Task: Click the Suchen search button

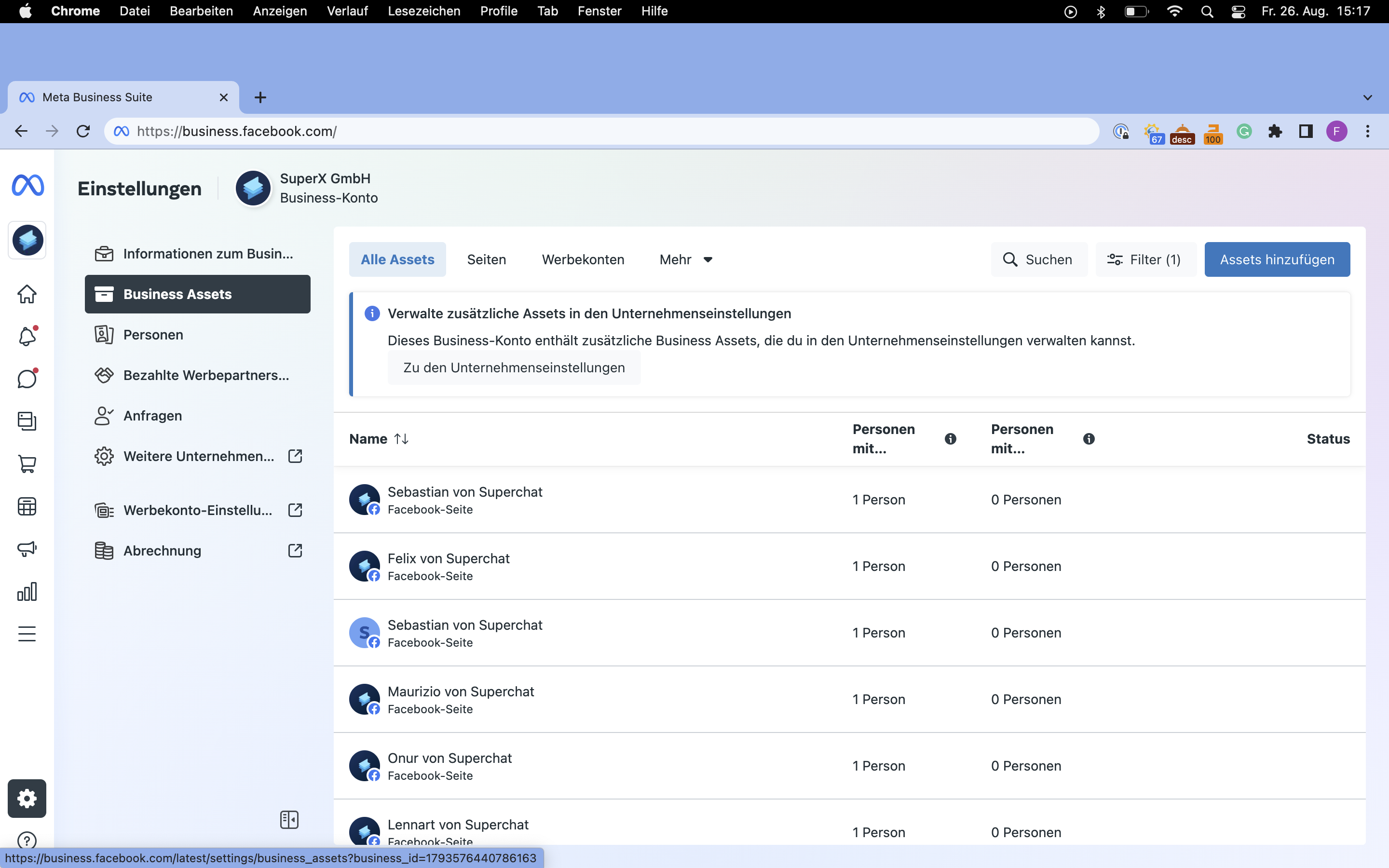Action: (x=1038, y=259)
